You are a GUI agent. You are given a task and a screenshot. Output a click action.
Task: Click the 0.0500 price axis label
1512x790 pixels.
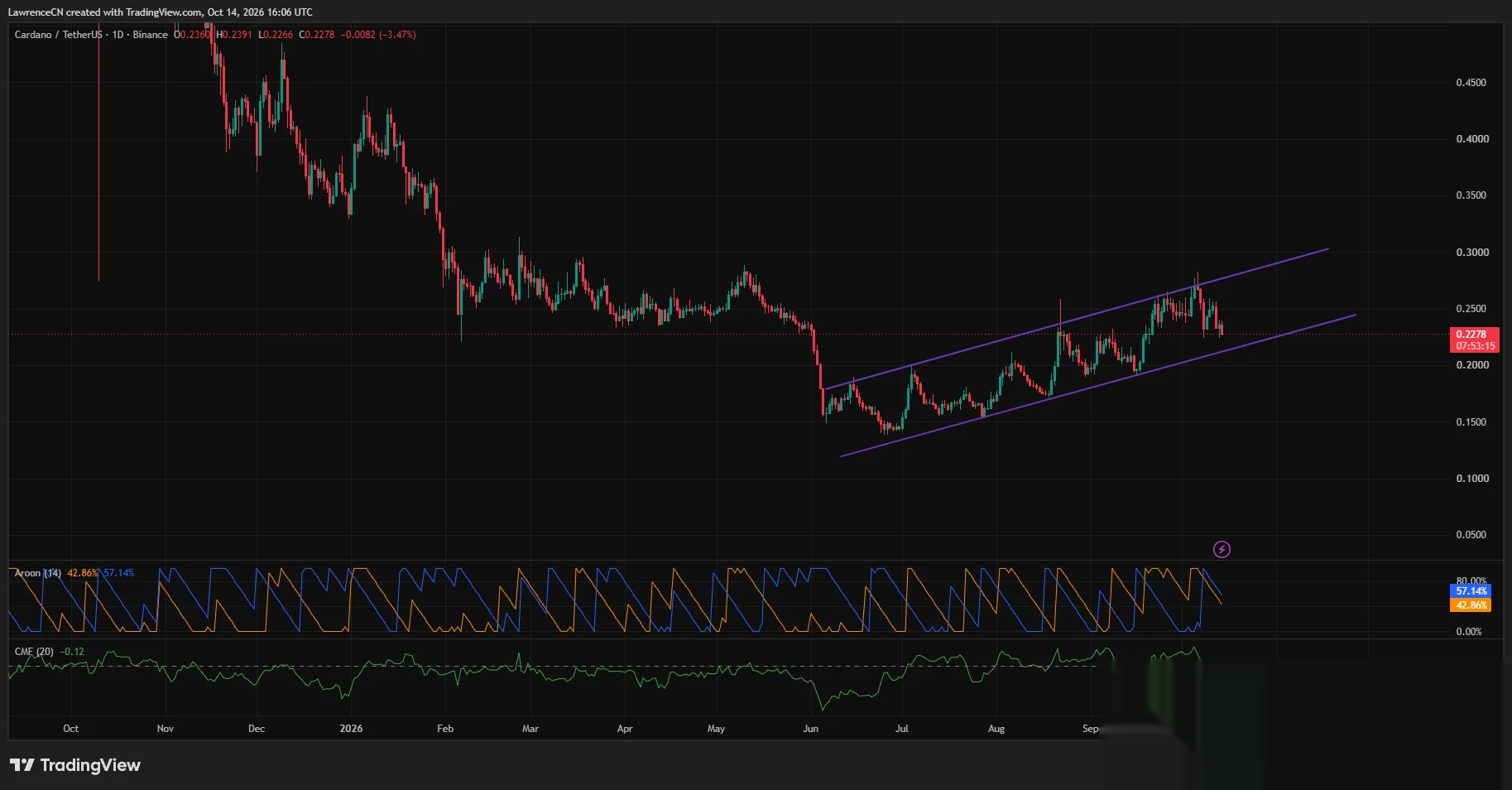1471,535
